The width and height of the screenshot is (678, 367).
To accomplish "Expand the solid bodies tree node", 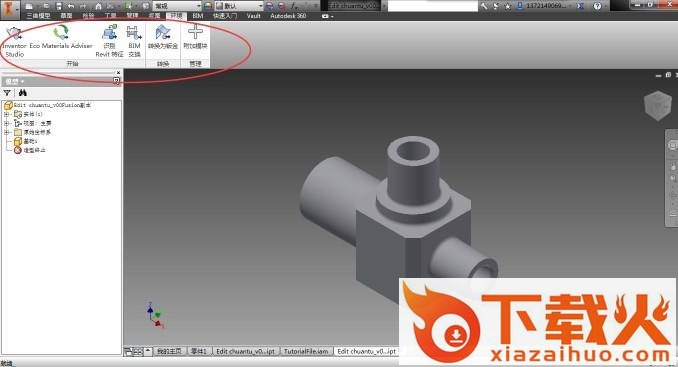I will 6,114.
